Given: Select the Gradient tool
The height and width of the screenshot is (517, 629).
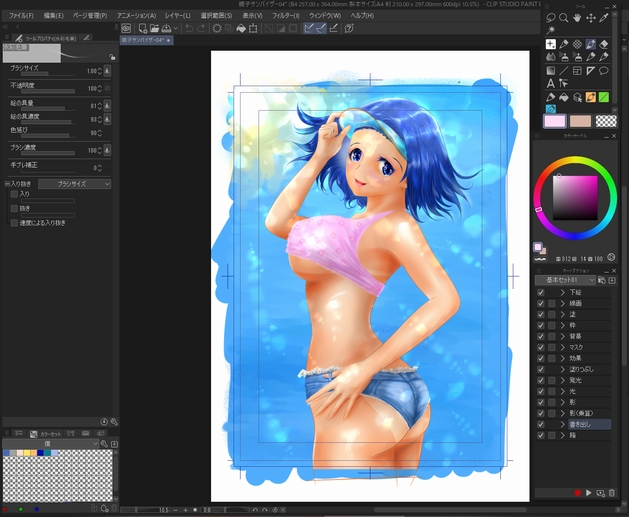Looking at the screenshot, I should pos(551,71).
